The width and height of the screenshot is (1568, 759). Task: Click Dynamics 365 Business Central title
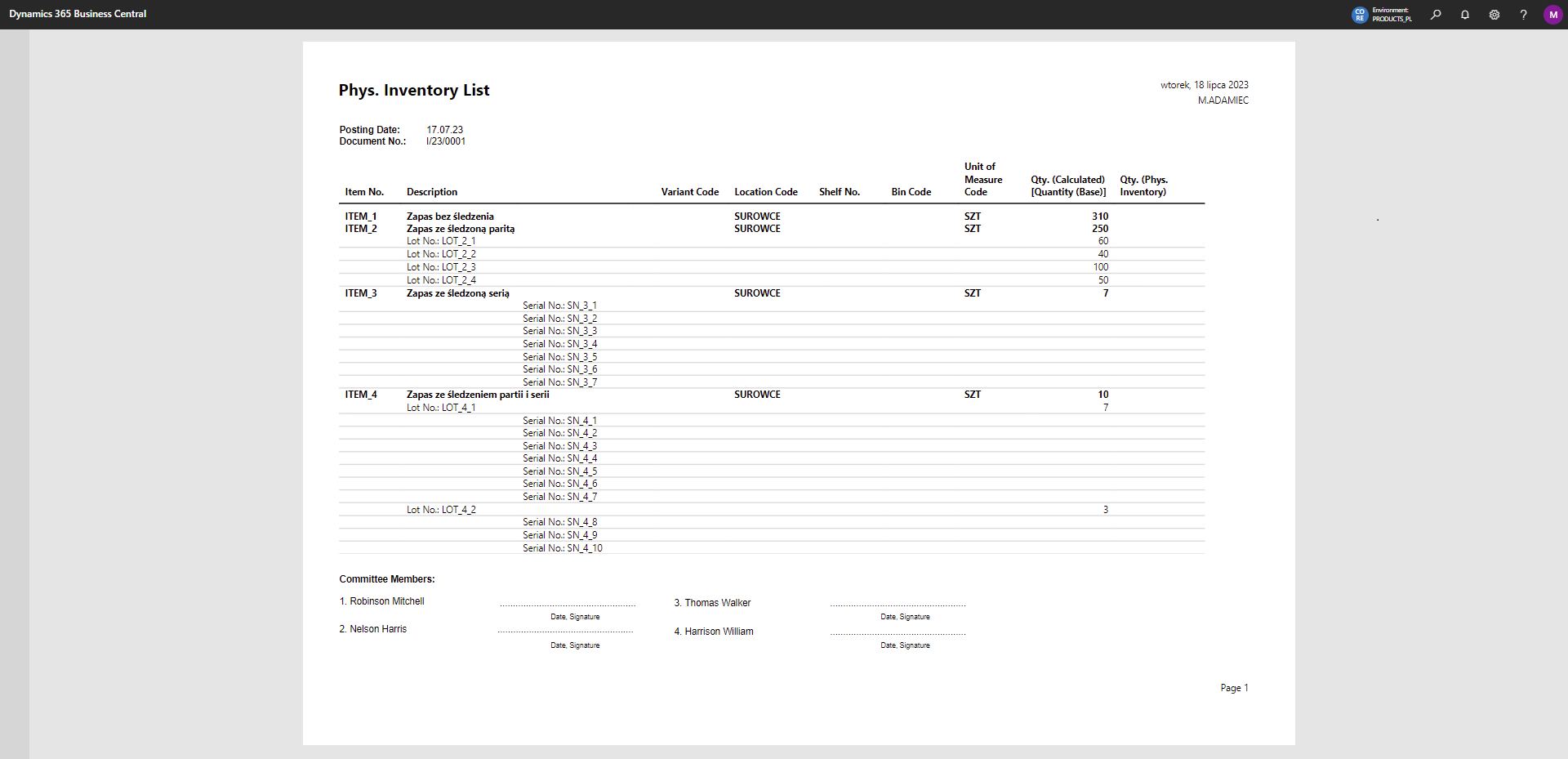click(78, 14)
